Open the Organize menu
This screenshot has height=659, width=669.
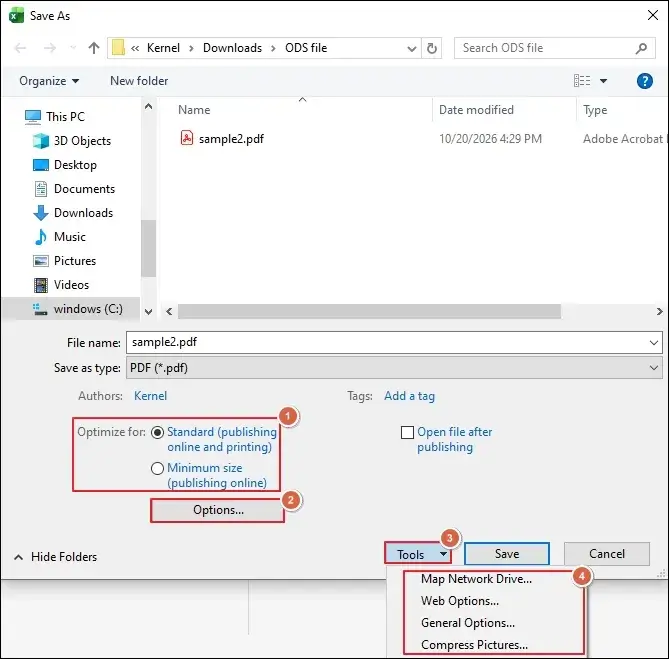pyautogui.click(x=49, y=81)
